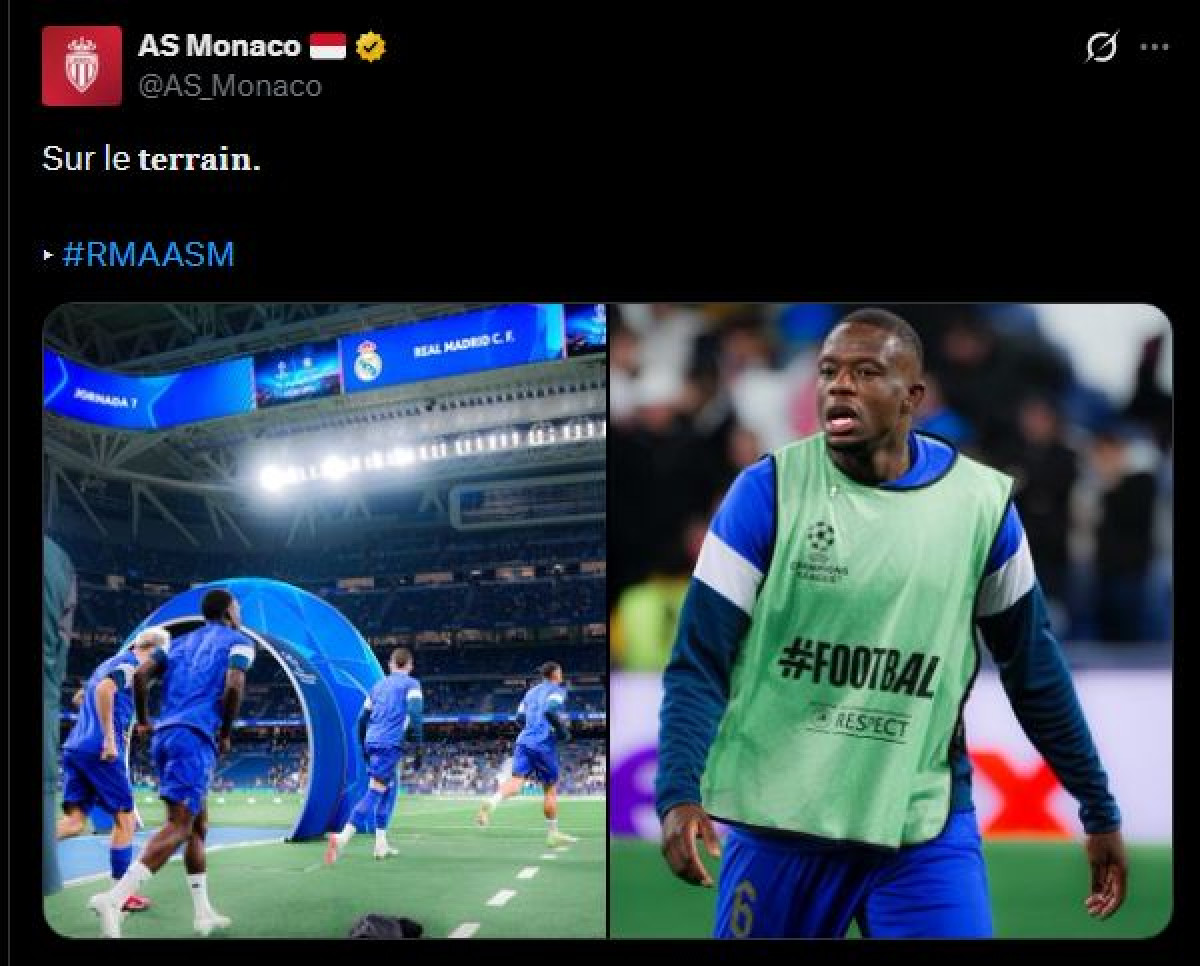Open the right photo of player in green bib
This screenshot has height=966, width=1200.
891,621
